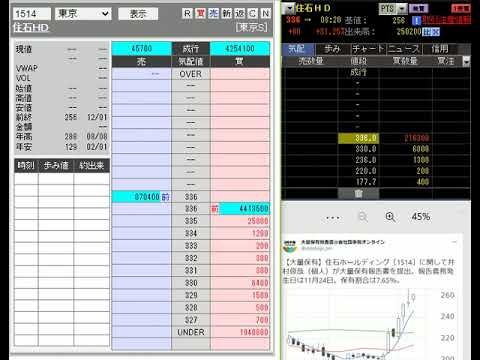The height and width of the screenshot is (360, 480).
Task: Click the 買 button below the PTS order book
Action: pos(358,193)
